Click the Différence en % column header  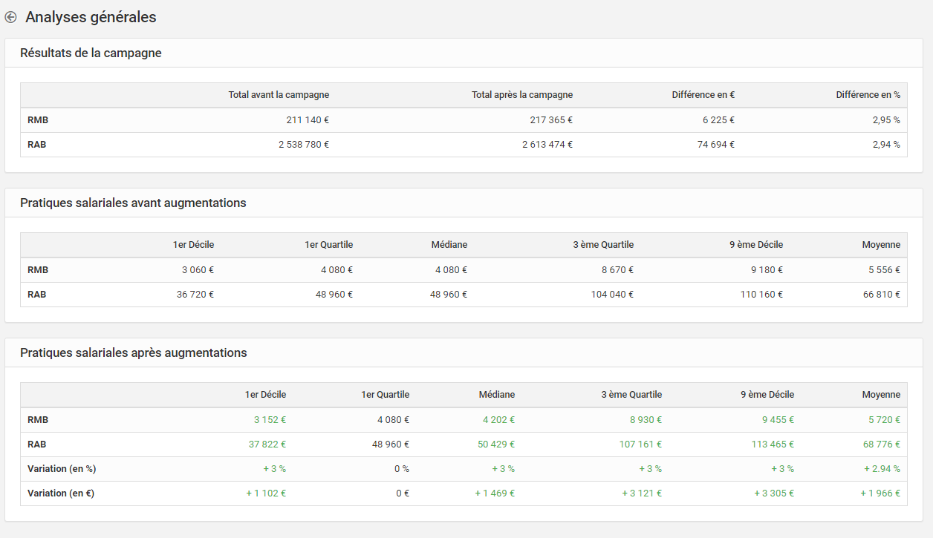pos(868,95)
